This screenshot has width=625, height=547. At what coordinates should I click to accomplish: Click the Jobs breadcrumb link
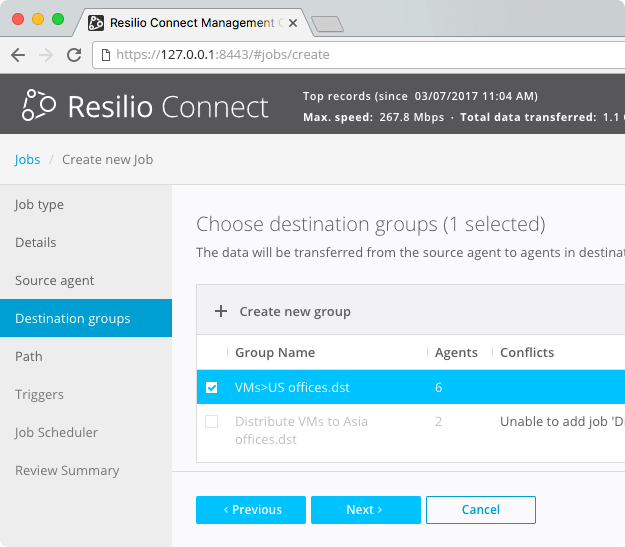coord(27,159)
